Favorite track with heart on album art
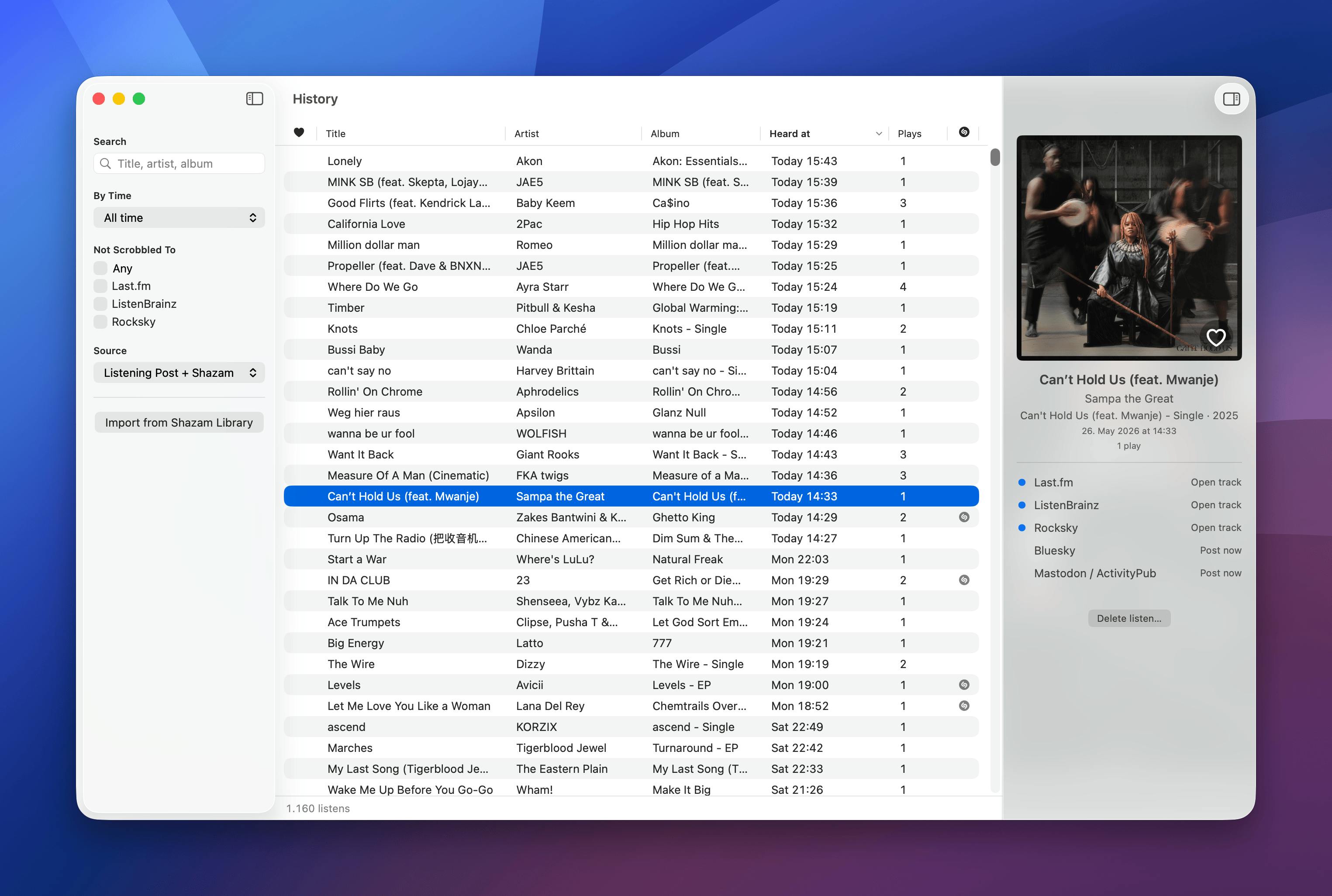This screenshot has width=1332, height=896. (1215, 337)
